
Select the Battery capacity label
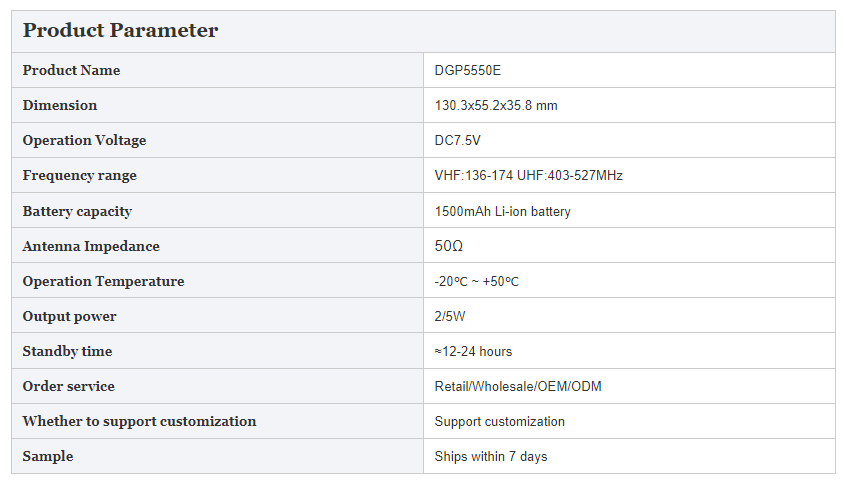[x=77, y=211]
